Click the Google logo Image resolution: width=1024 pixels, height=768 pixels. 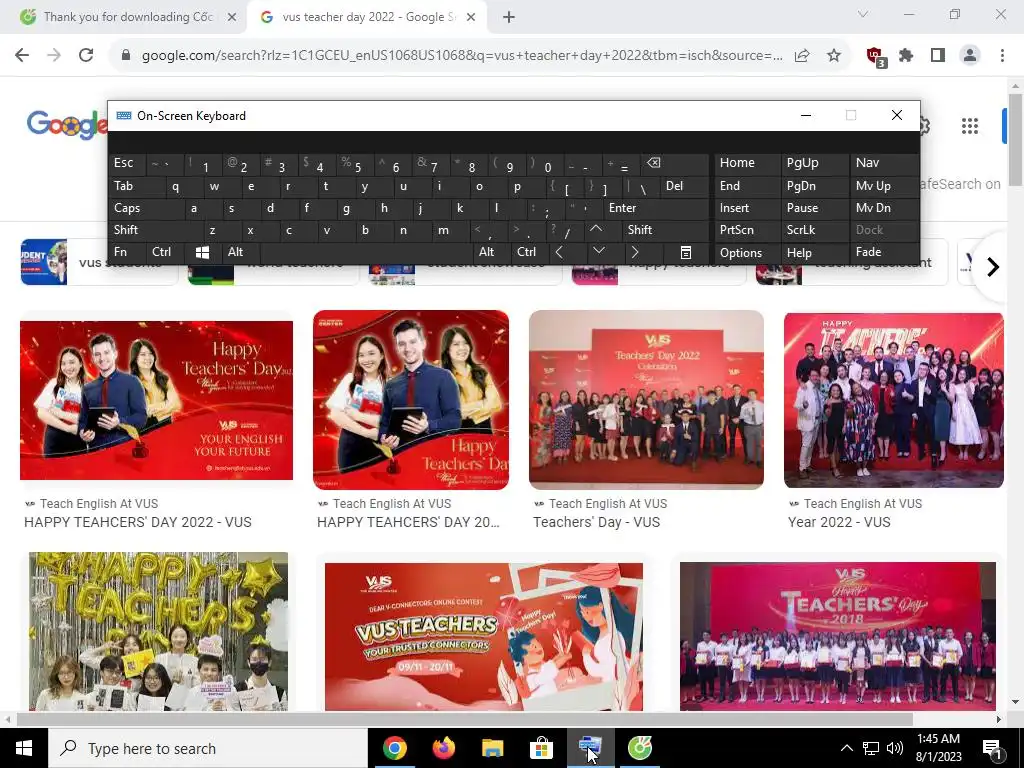[66, 124]
